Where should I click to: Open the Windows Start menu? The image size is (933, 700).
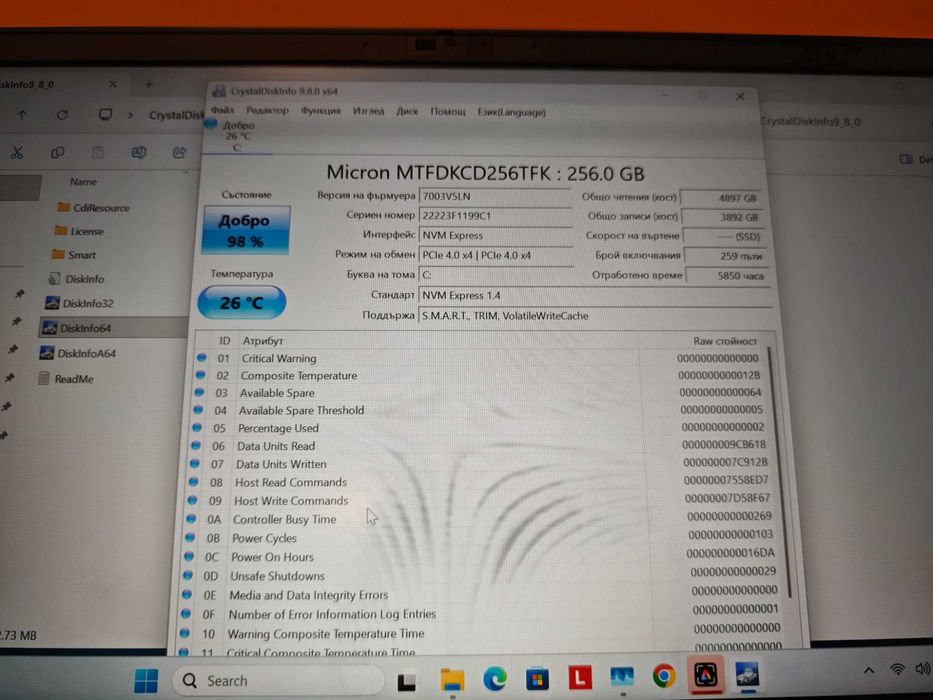tap(146, 680)
